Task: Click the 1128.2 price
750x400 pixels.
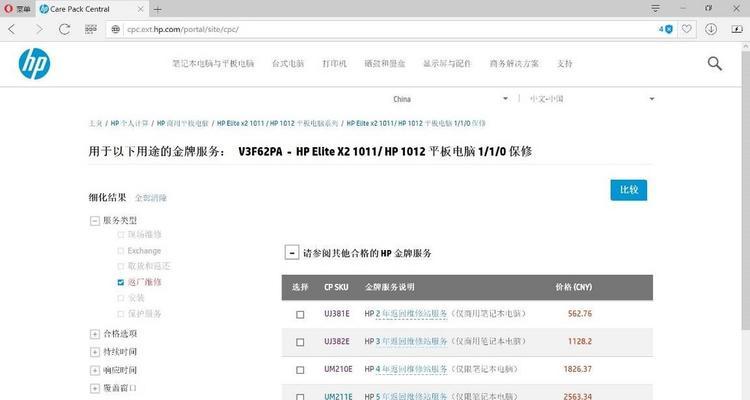Action: tap(580, 341)
